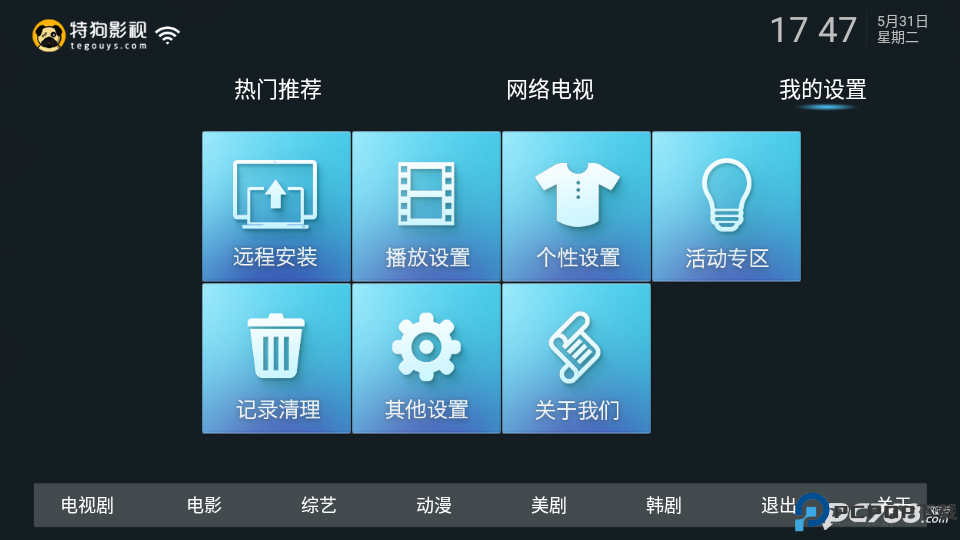960x540 pixels.
Task: Click 退出 to exit the app
Action: pos(779,505)
